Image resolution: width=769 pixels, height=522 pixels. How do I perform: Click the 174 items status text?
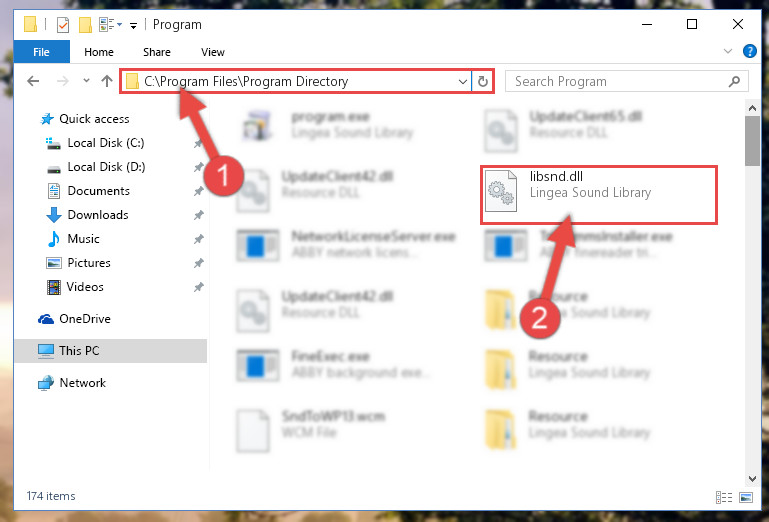[x=51, y=496]
